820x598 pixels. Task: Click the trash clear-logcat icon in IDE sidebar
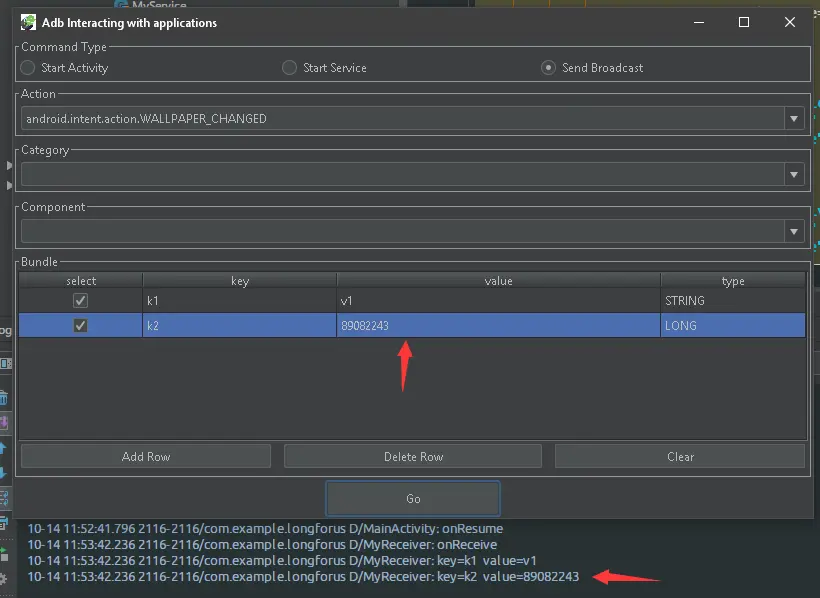point(4,398)
